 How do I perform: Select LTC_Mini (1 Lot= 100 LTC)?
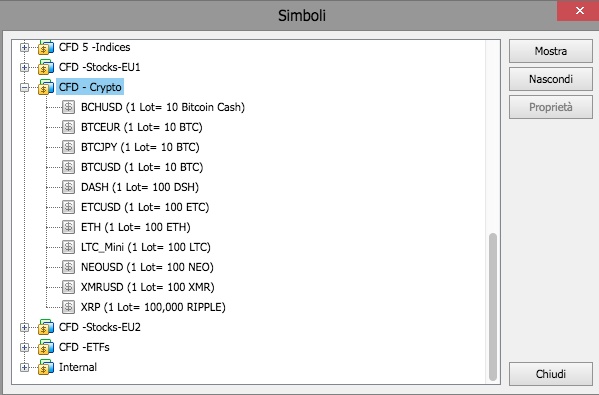(x=146, y=247)
